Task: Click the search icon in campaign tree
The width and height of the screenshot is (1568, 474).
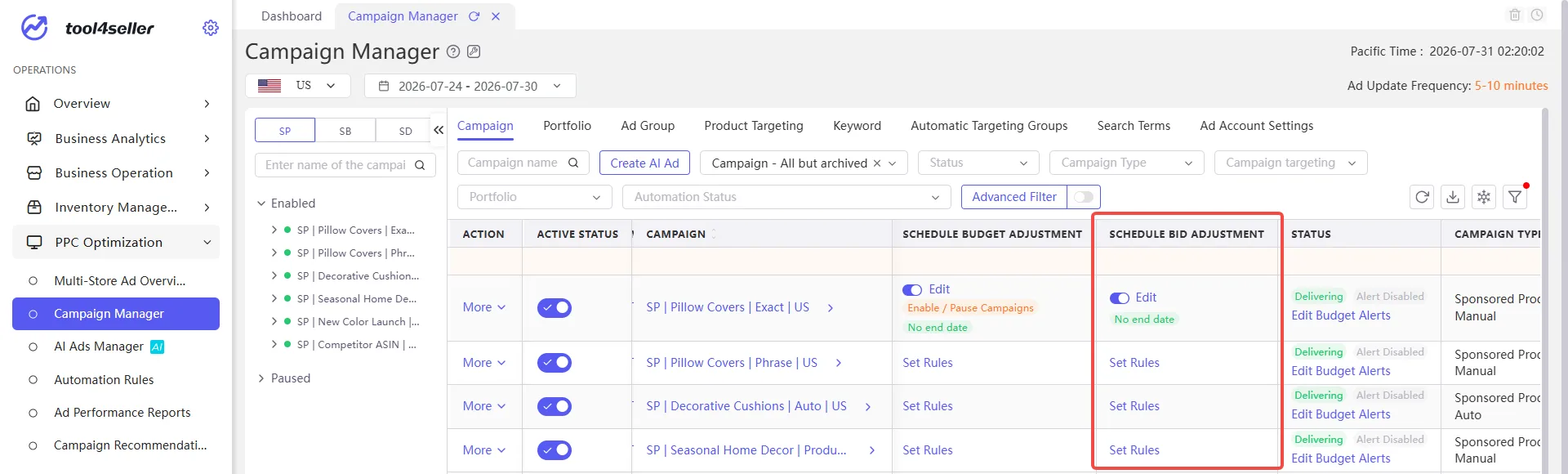Action: [420, 165]
